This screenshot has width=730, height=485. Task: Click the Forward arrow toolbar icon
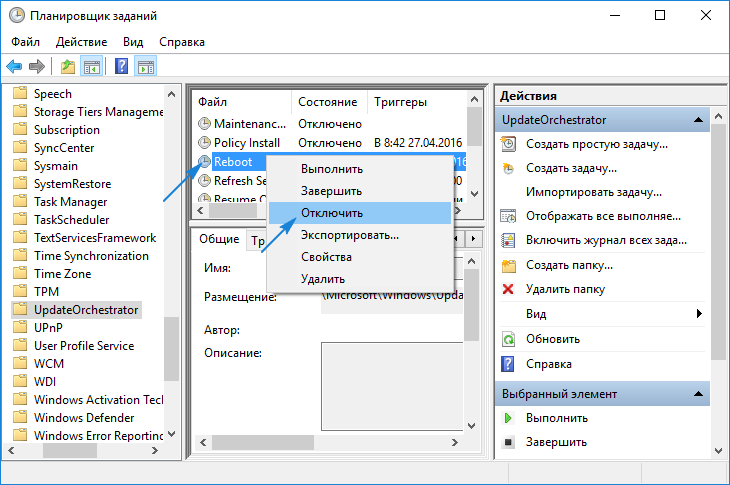tap(37, 67)
